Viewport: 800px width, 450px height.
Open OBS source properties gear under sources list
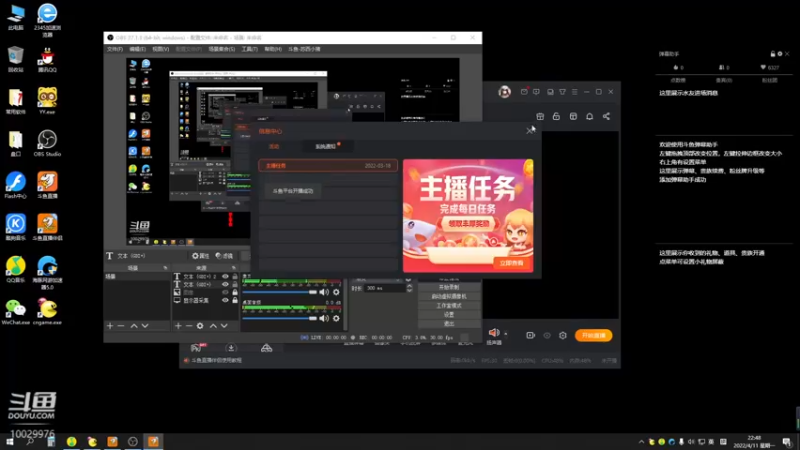point(200,326)
